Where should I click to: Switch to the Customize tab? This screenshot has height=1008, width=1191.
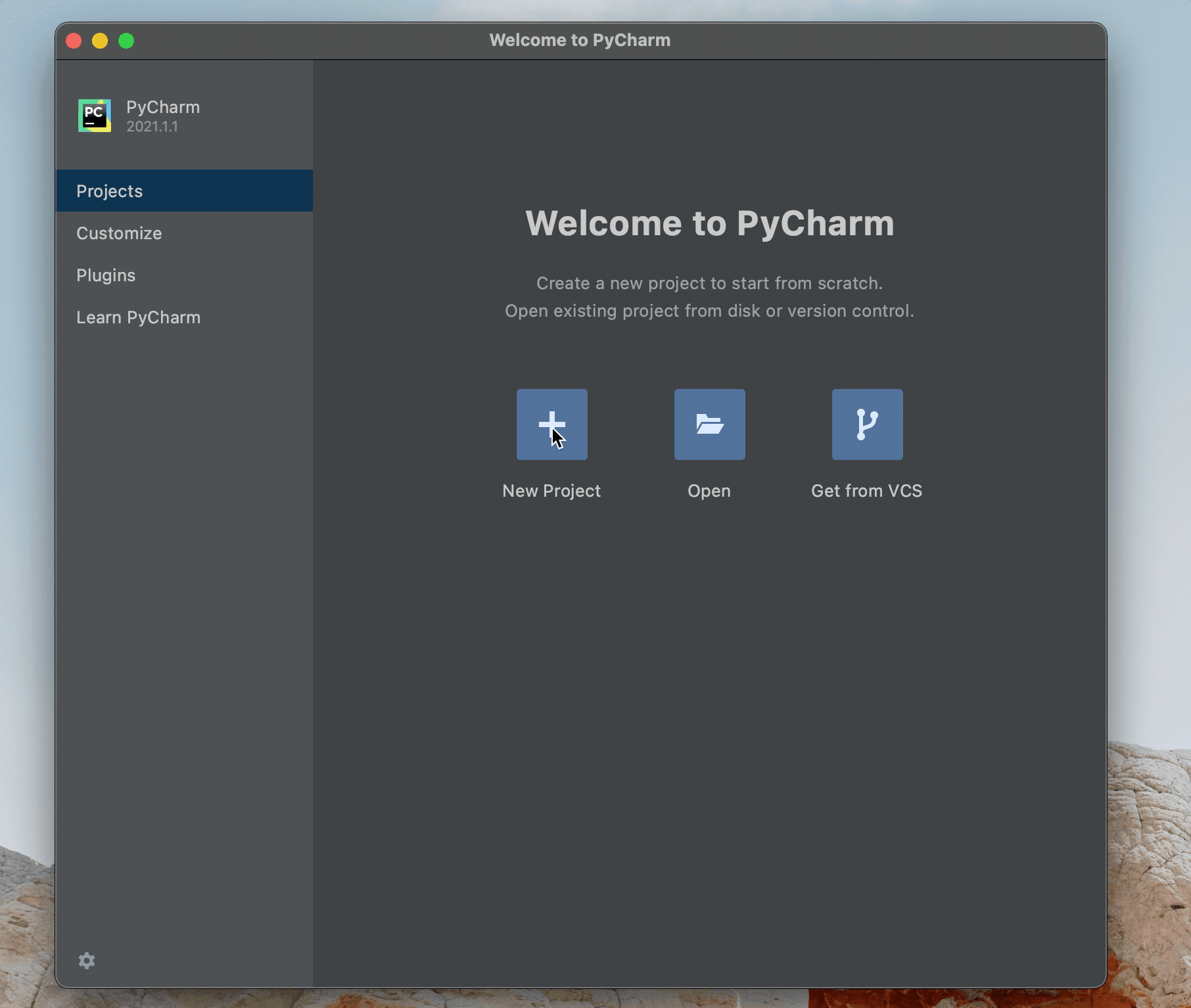(184, 233)
